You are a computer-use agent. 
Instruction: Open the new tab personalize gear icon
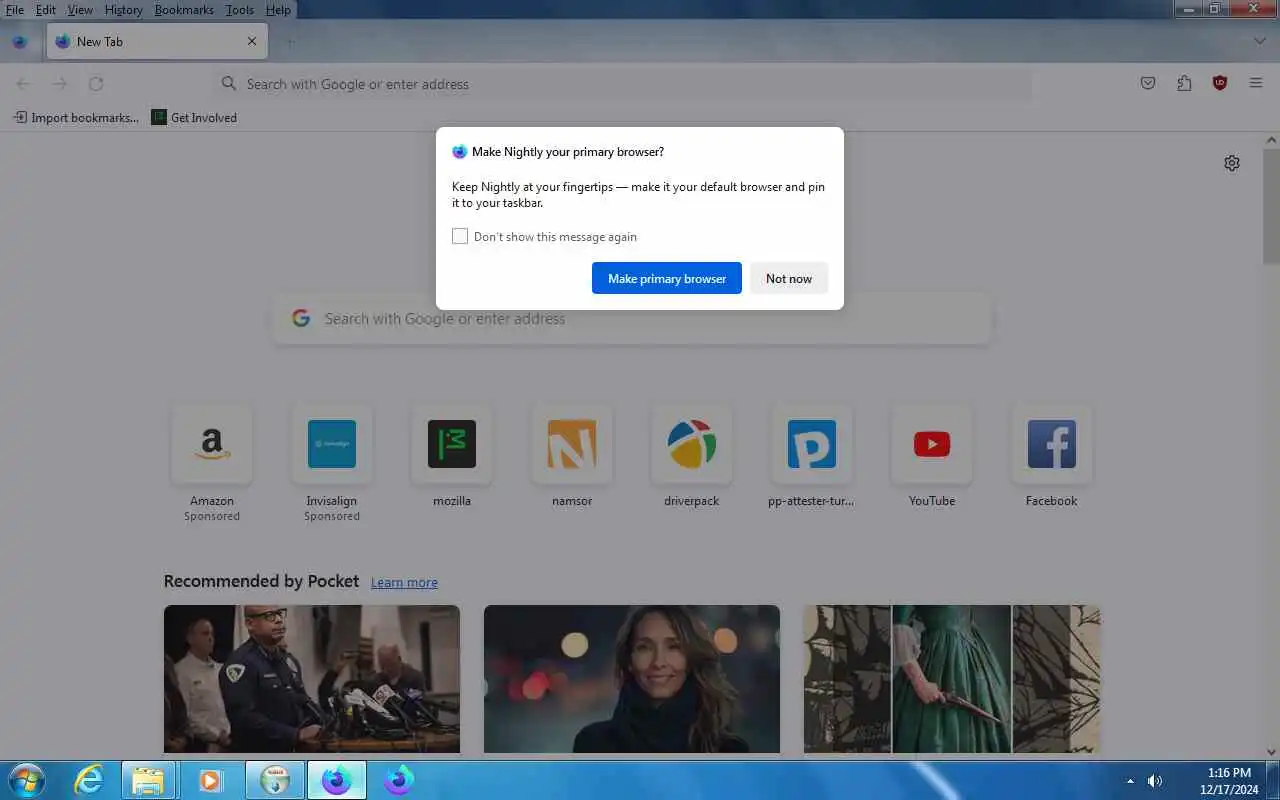(1232, 163)
